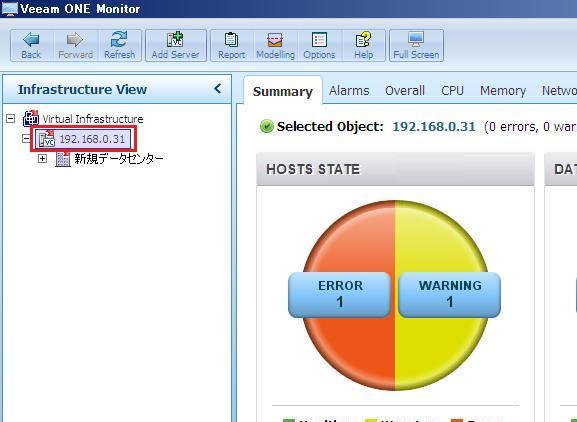The image size is (577, 422).
Task: Open the CPU tab
Action: click(x=452, y=91)
